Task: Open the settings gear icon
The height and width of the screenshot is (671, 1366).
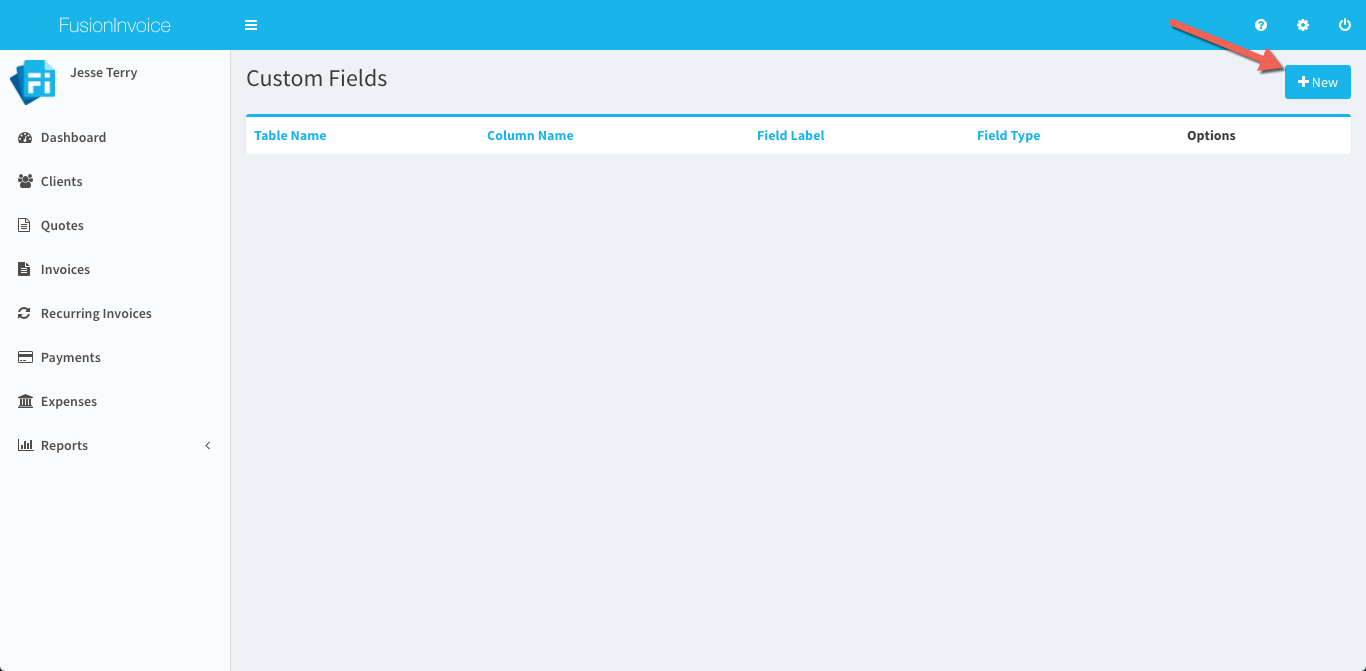Action: click(1303, 25)
